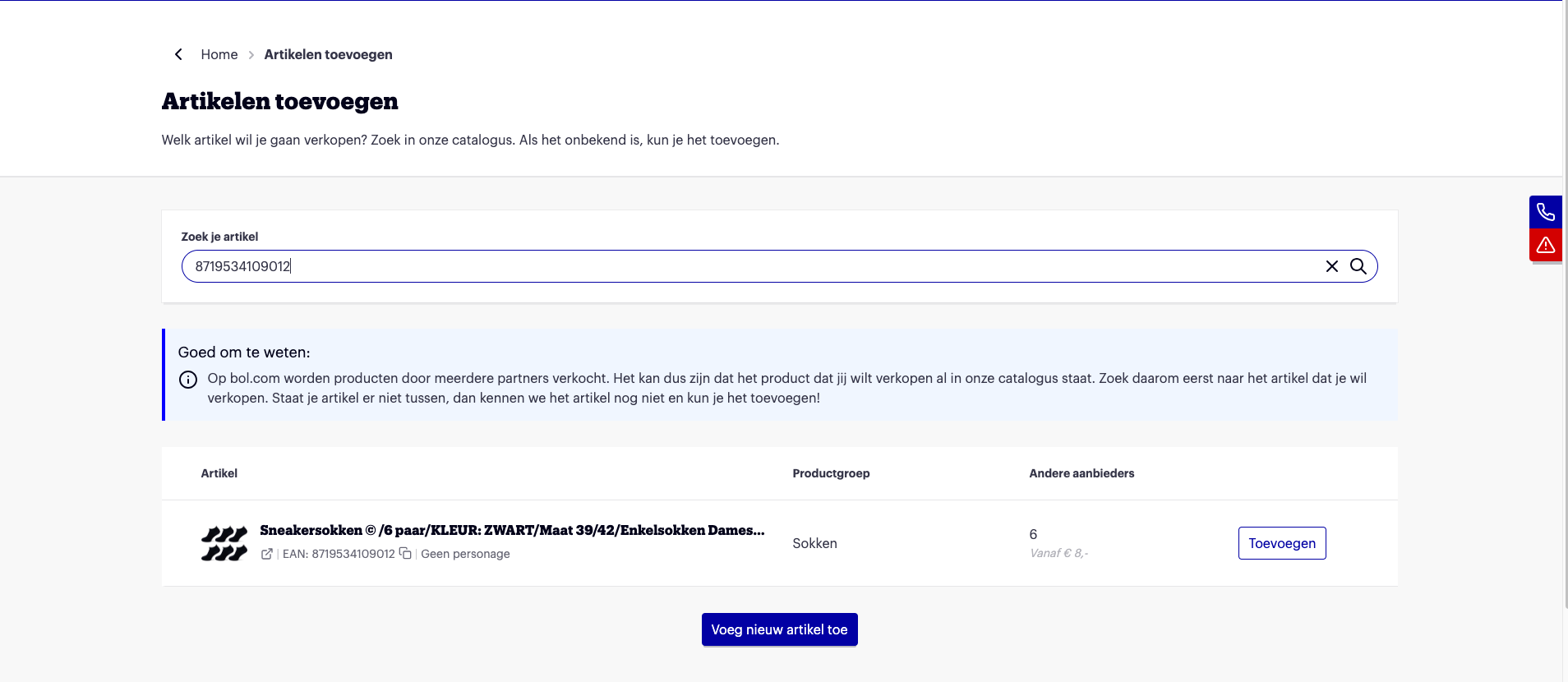Open the Sneakersokken product thumbnail

(224, 543)
